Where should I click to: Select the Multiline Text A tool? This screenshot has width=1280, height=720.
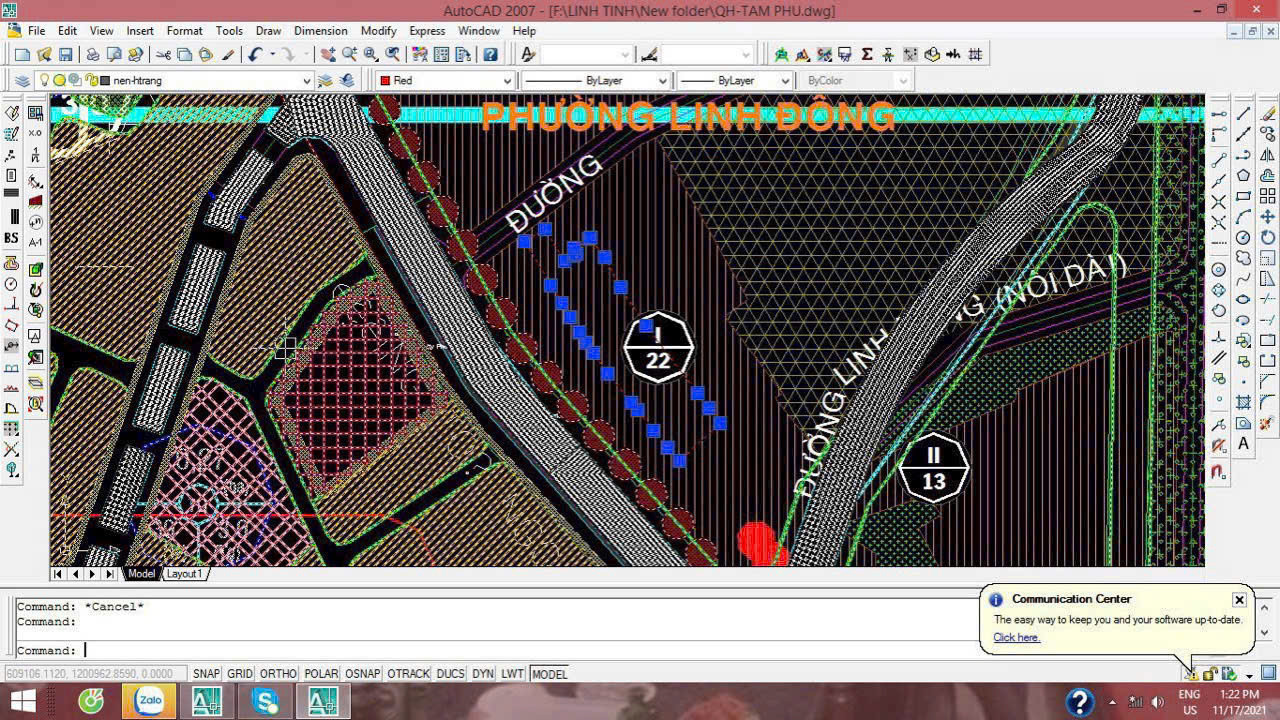[x=1243, y=444]
